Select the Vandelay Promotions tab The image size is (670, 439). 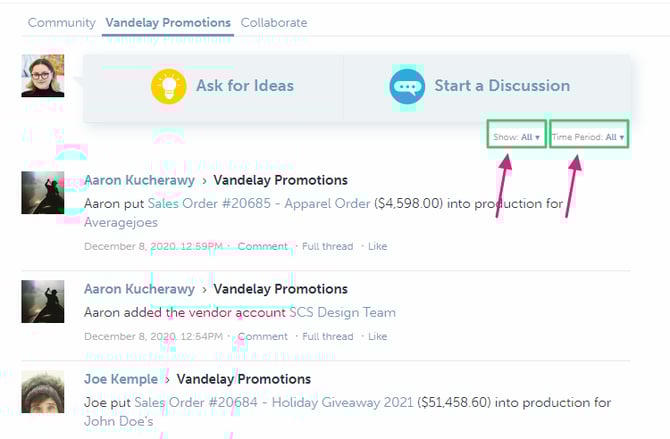(x=168, y=22)
